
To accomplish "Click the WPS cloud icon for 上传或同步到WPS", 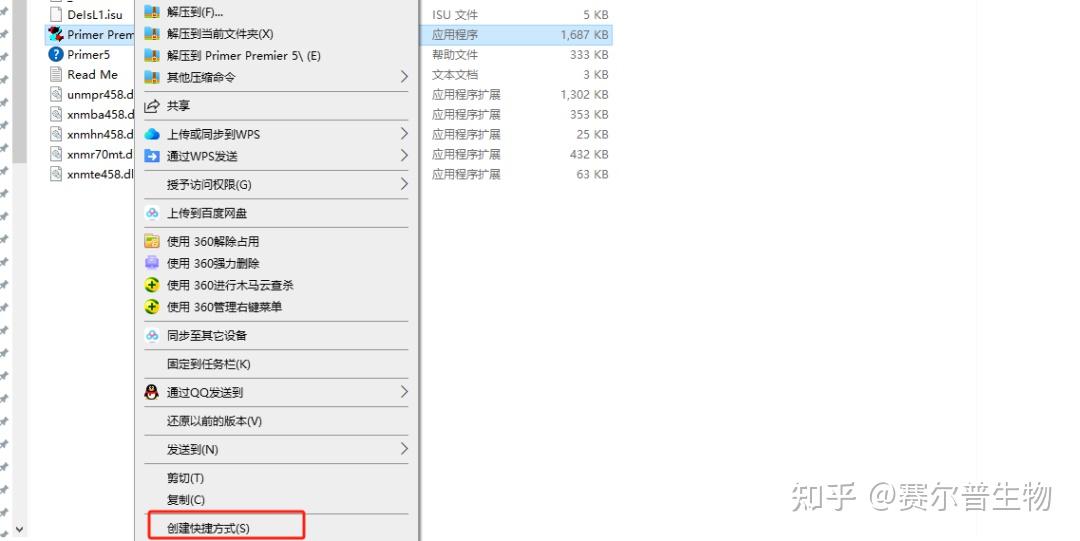I will pyautogui.click(x=152, y=134).
